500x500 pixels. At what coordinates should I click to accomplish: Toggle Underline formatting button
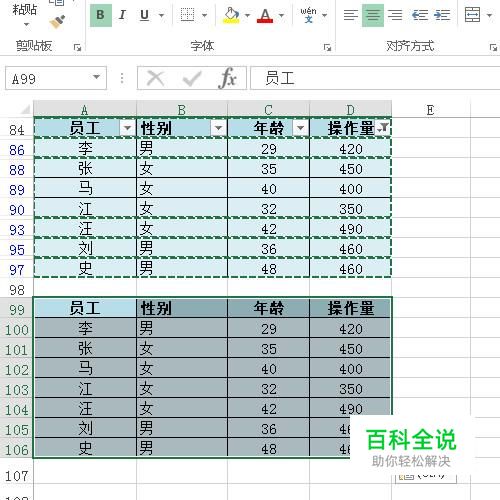(144, 15)
